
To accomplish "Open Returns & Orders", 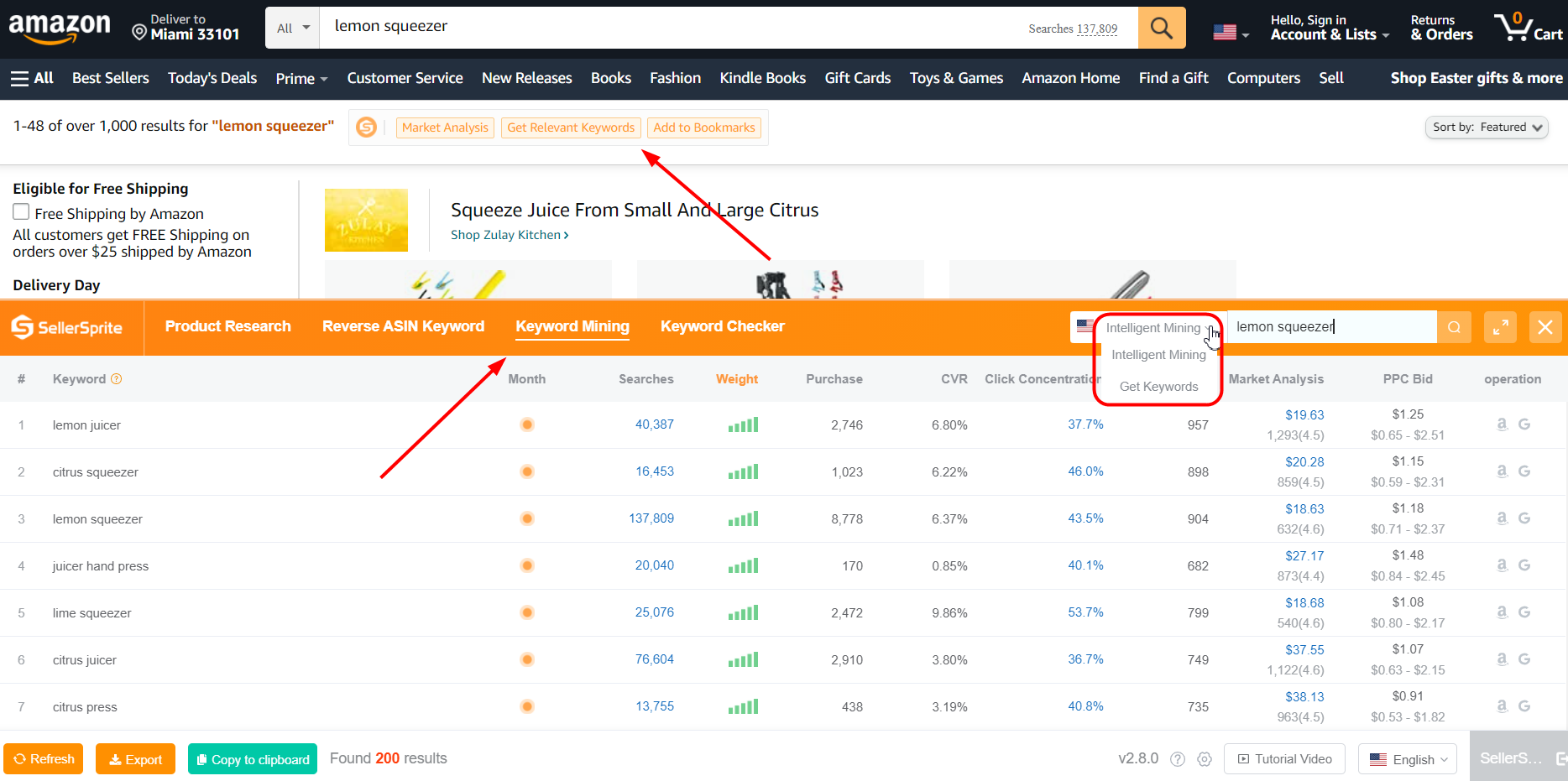I will click(x=1441, y=28).
